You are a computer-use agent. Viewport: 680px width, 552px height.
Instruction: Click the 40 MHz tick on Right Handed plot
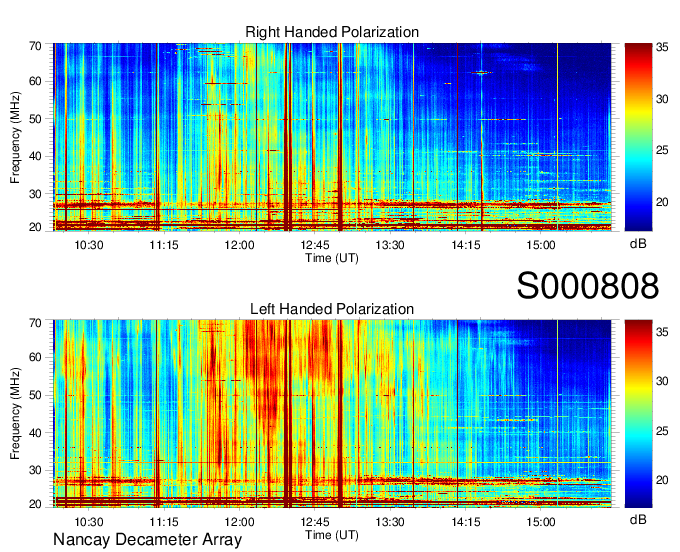pyautogui.click(x=35, y=157)
